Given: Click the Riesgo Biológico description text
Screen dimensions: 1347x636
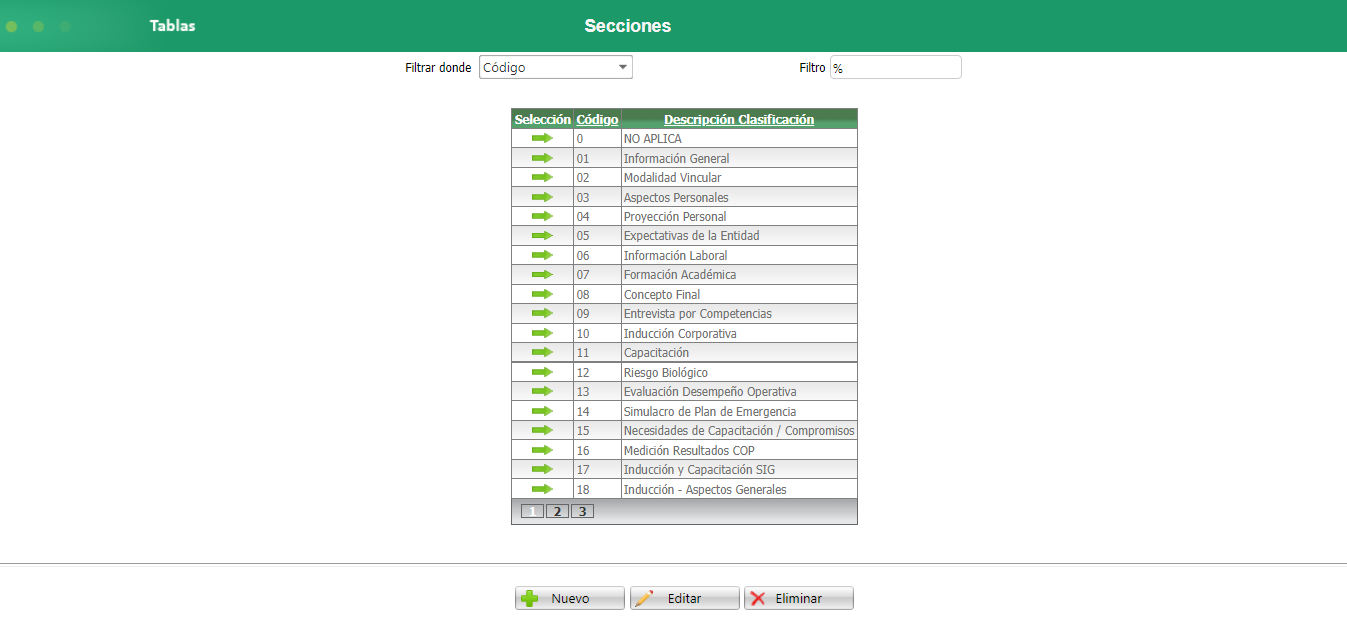Looking at the screenshot, I should point(666,372).
